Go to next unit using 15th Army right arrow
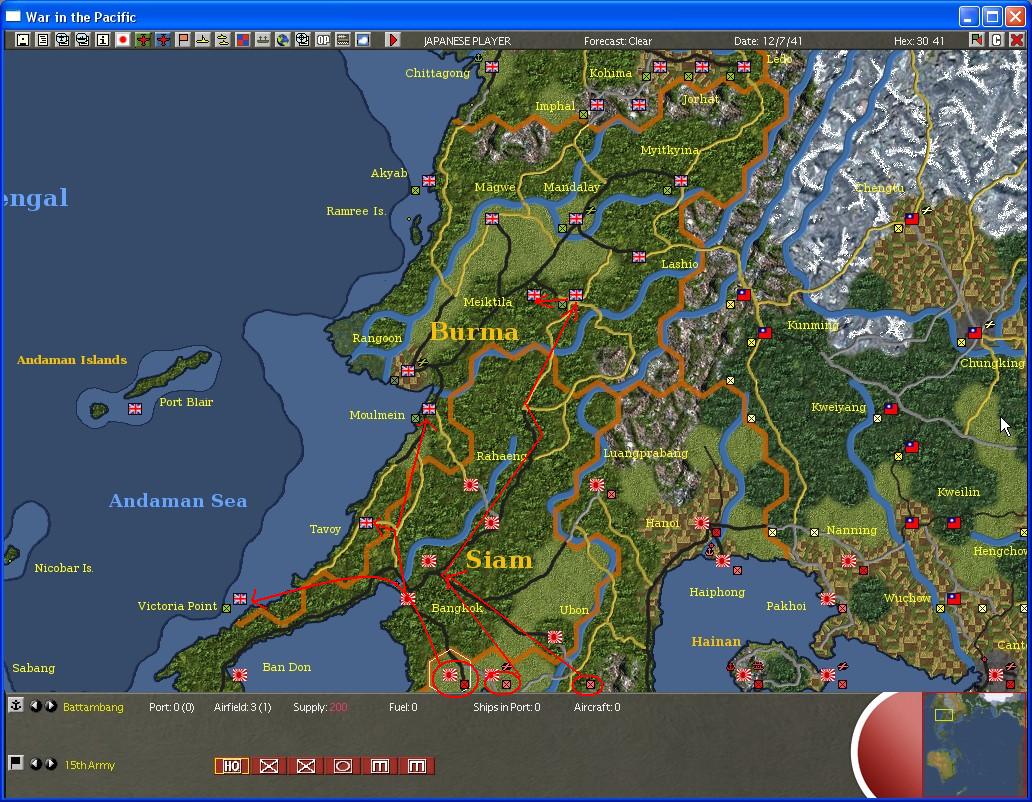The image size is (1032, 802). point(50,764)
